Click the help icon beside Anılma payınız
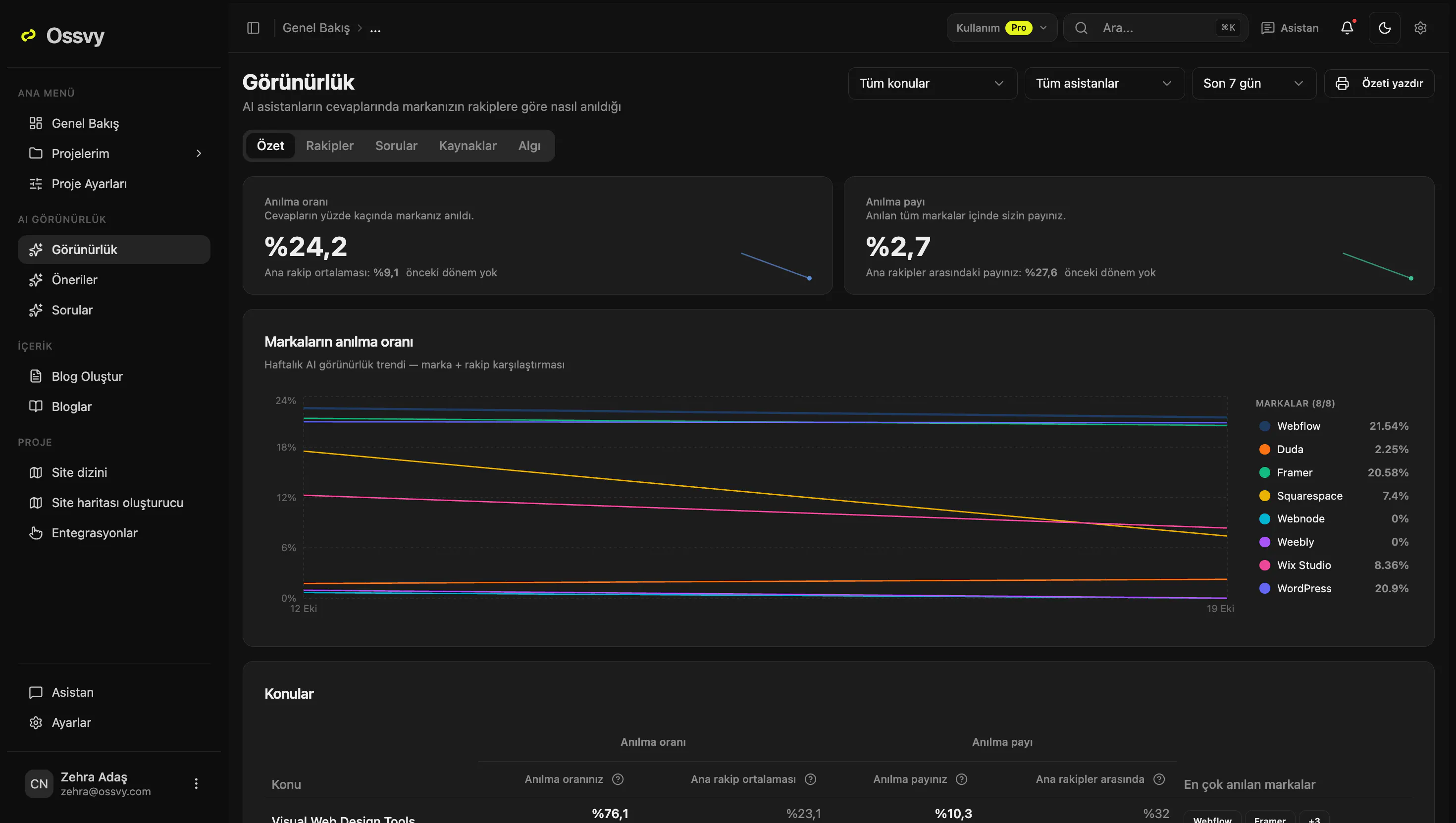The width and height of the screenshot is (1456, 823). click(961, 779)
